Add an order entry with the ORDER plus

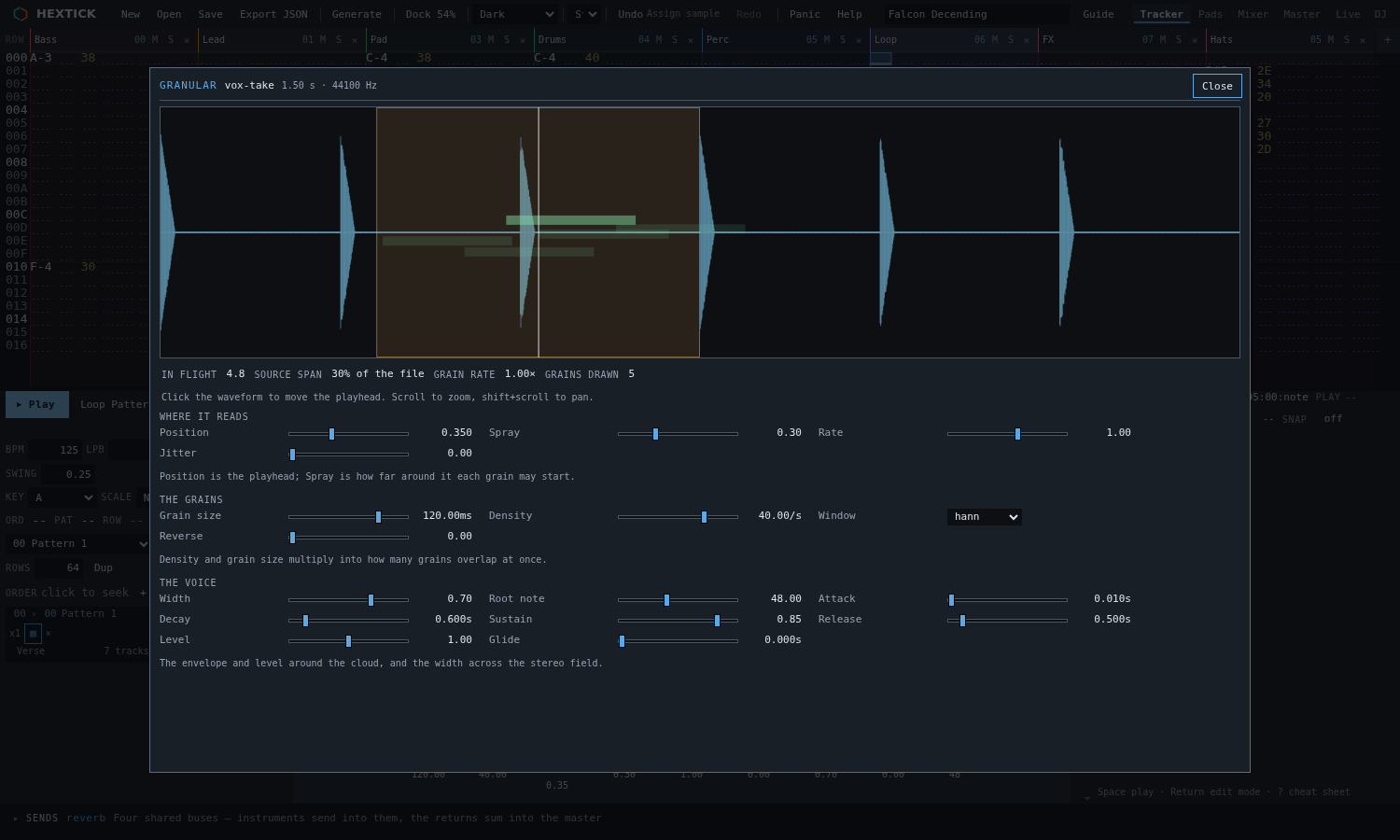point(143,593)
